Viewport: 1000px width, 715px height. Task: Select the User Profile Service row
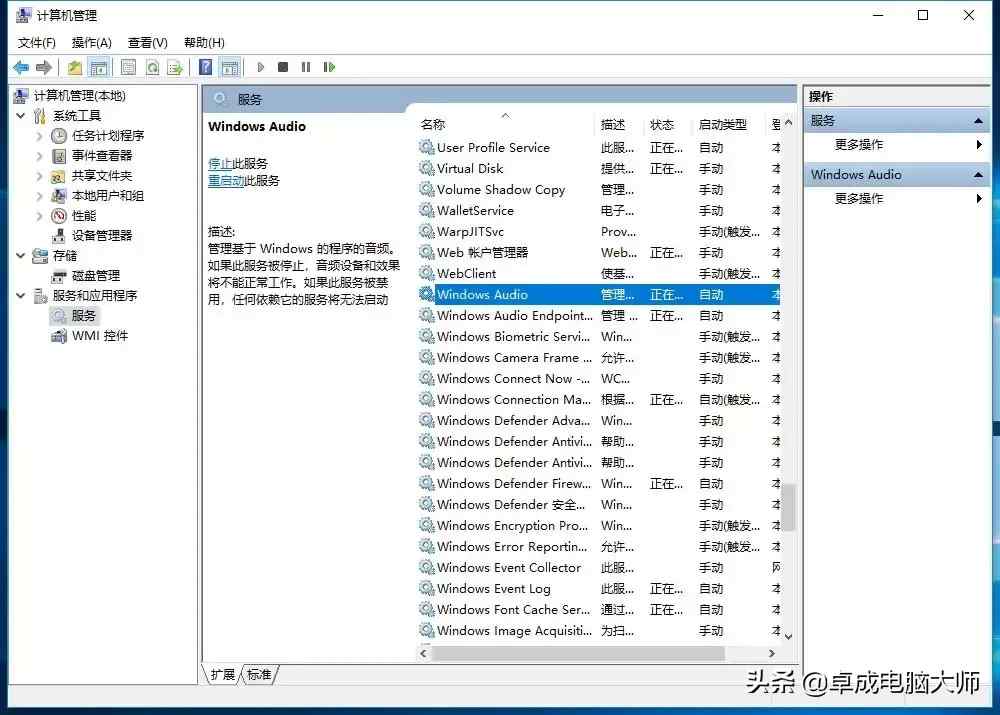click(x=599, y=147)
